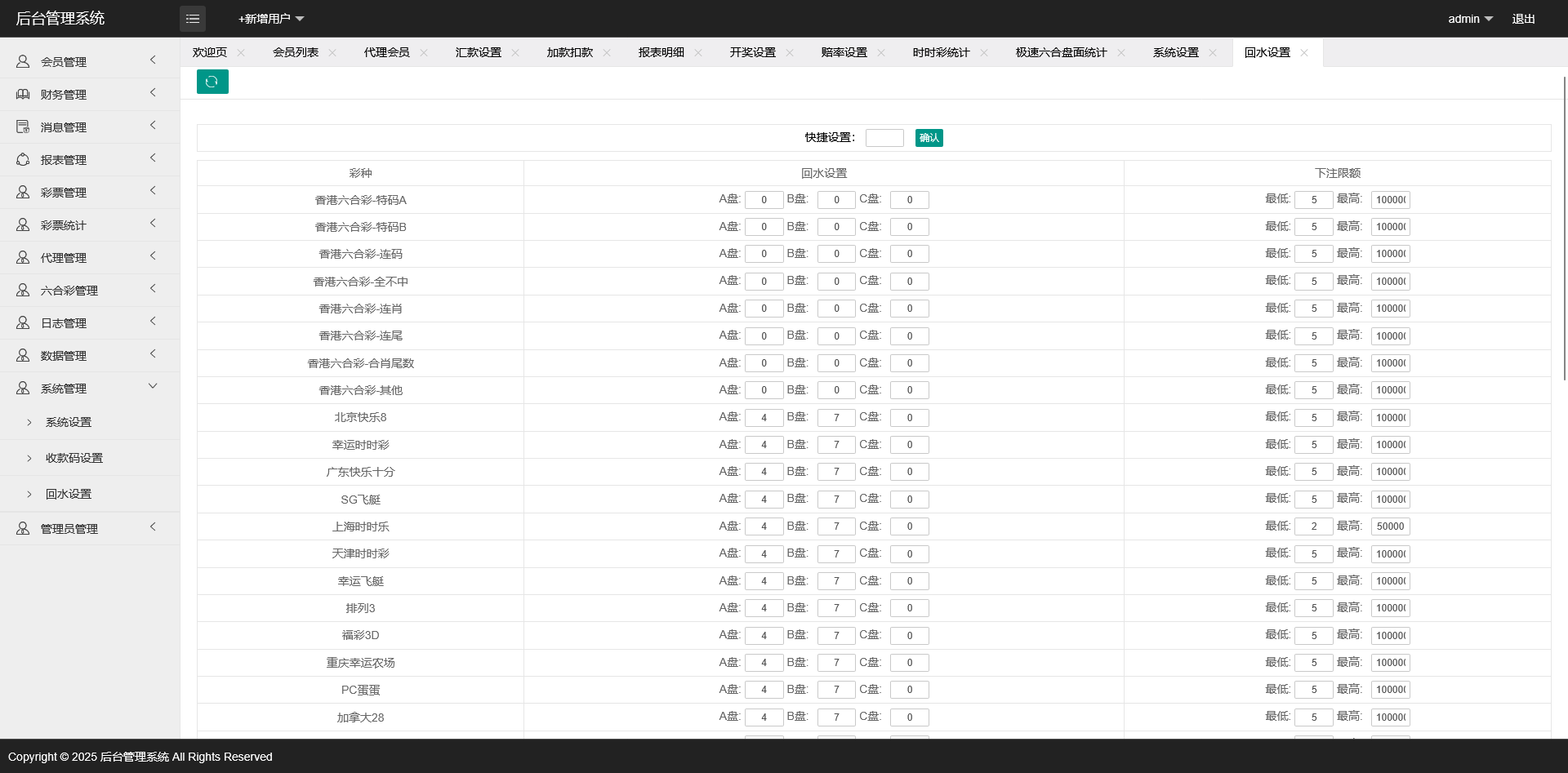Viewport: 1568px width, 773px height.
Task: Expand the 会员管理 menu chevron
Action: pos(153,60)
